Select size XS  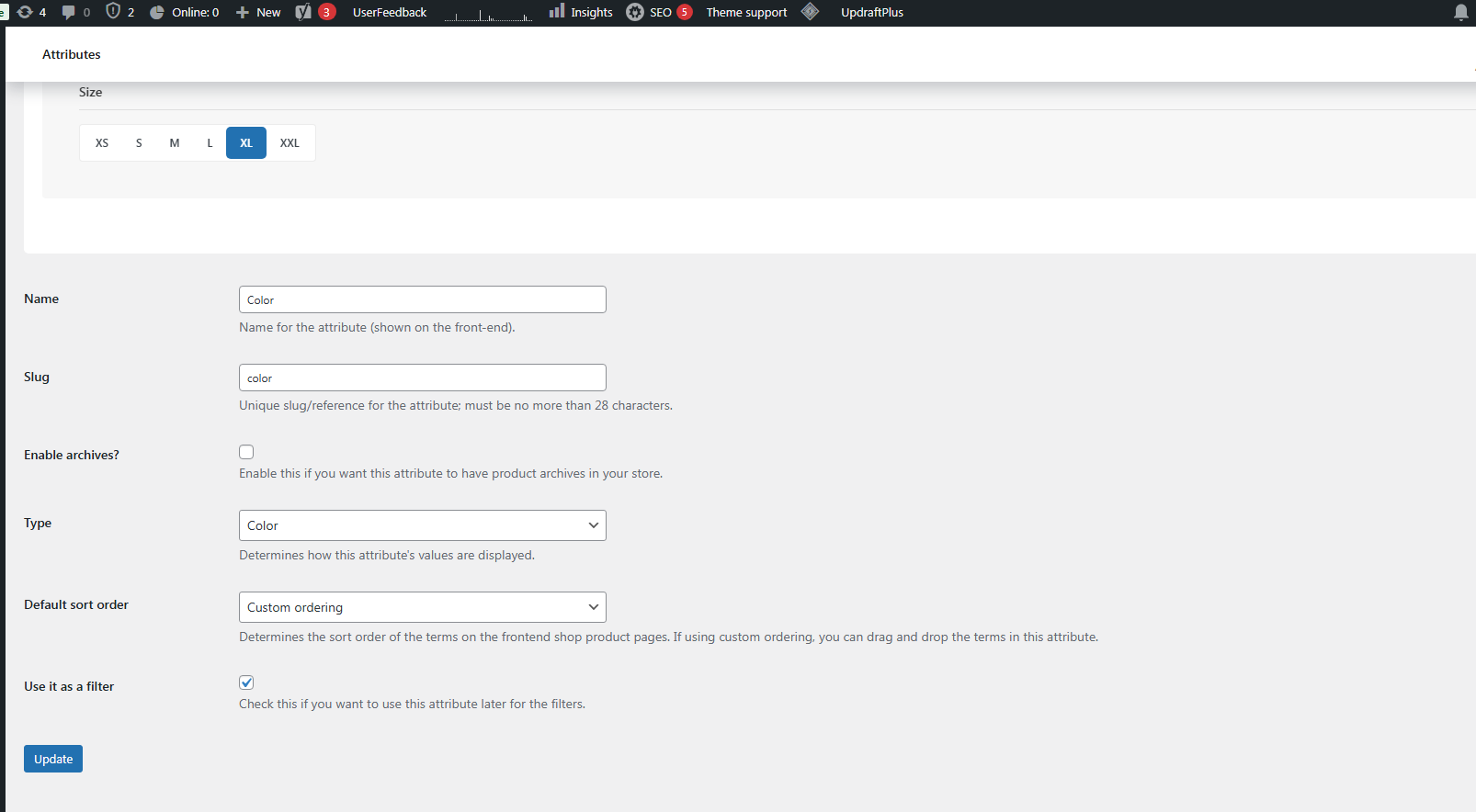click(x=102, y=143)
